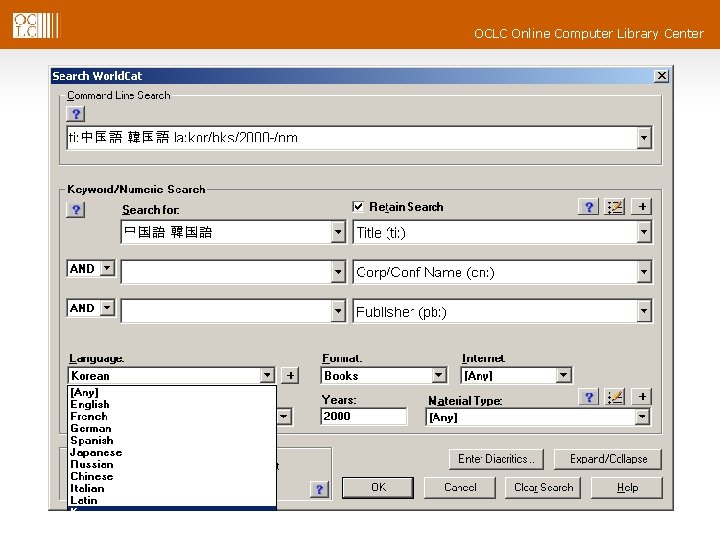This screenshot has width=720, height=540.
Task: Open the Publisher (pb:) index dropdown
Action: click(644, 312)
